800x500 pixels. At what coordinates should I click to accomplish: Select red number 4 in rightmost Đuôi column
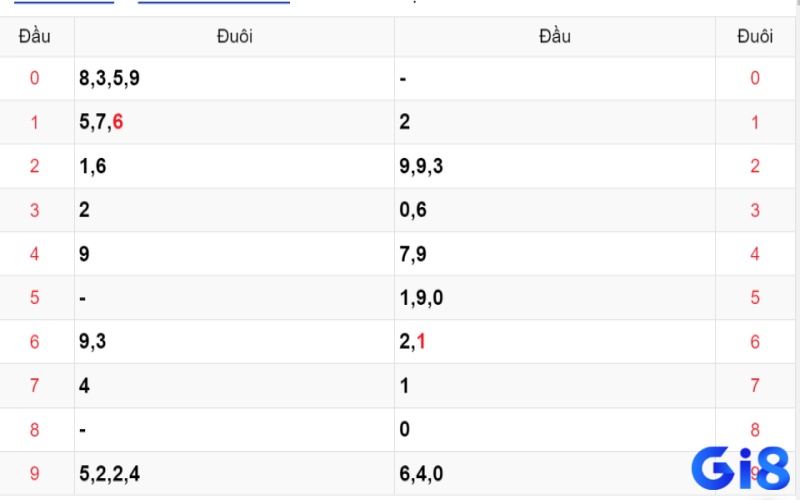755,254
